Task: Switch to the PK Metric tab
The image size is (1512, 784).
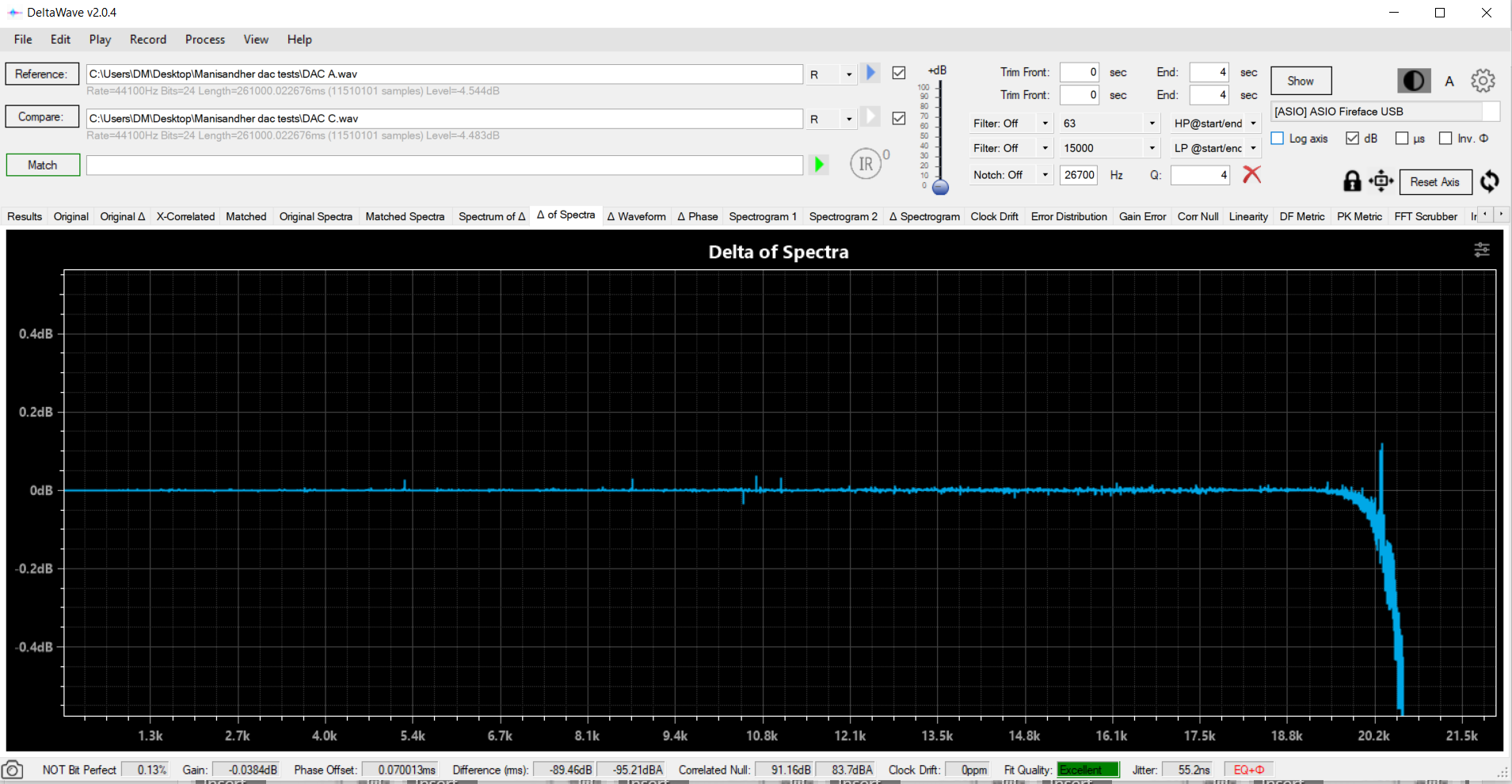Action: 1359,216
